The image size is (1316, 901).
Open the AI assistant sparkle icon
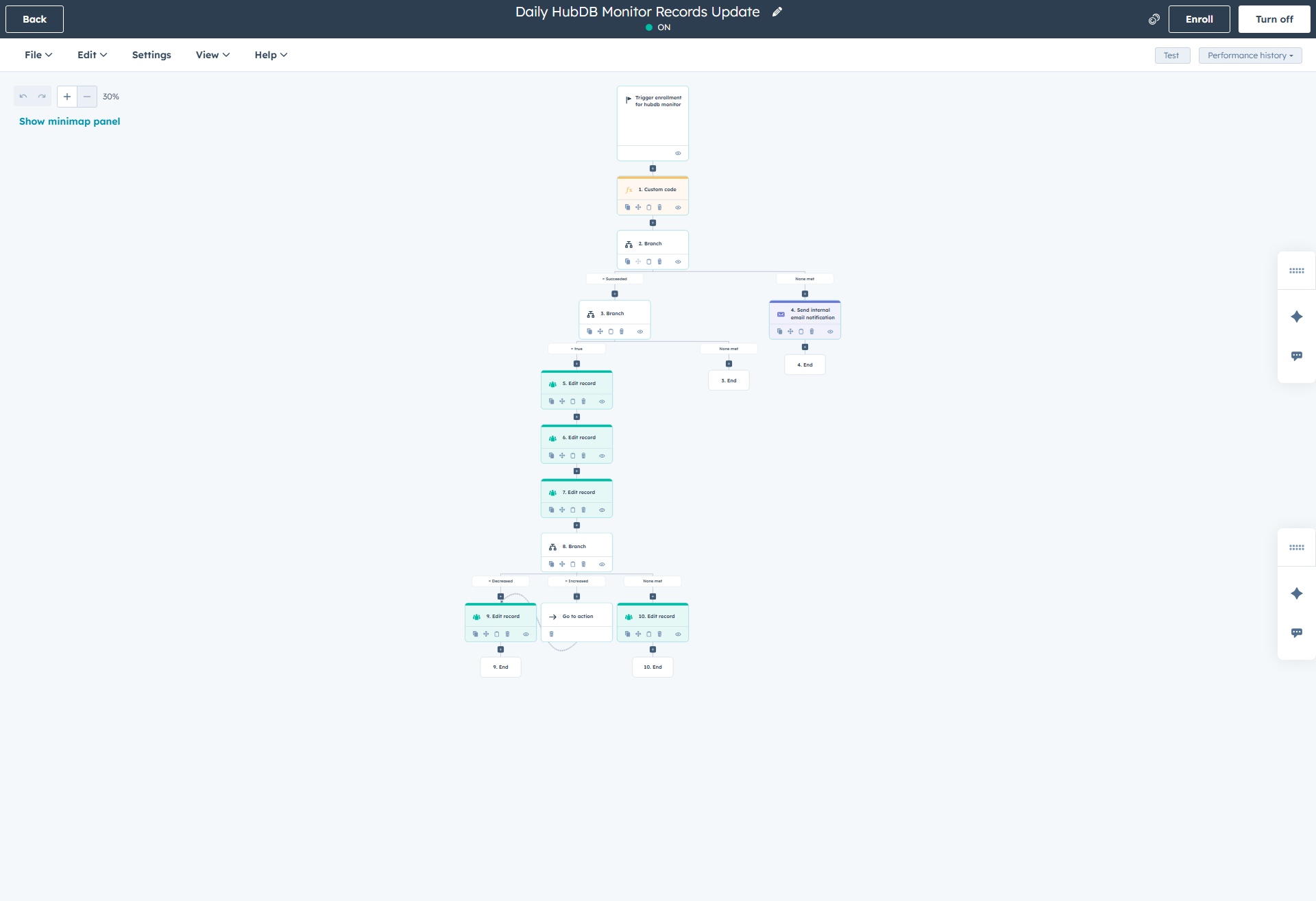pyautogui.click(x=1297, y=317)
